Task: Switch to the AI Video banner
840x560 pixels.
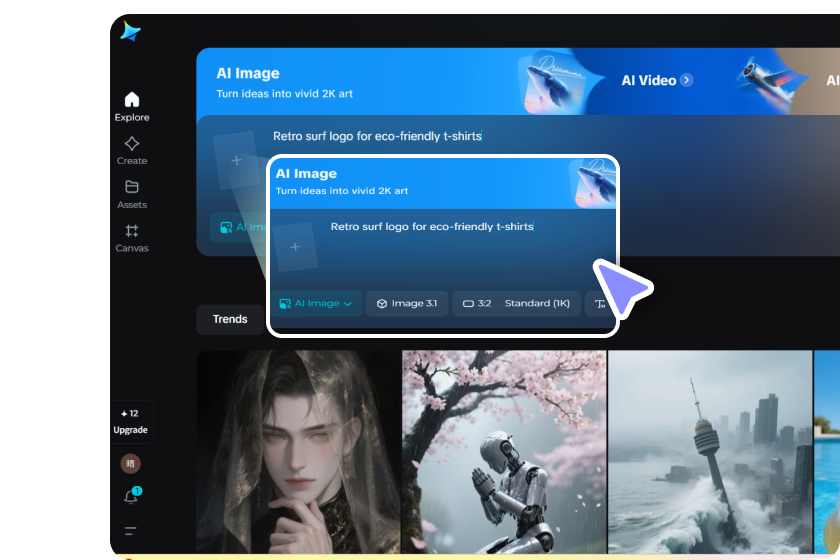Action: point(649,80)
